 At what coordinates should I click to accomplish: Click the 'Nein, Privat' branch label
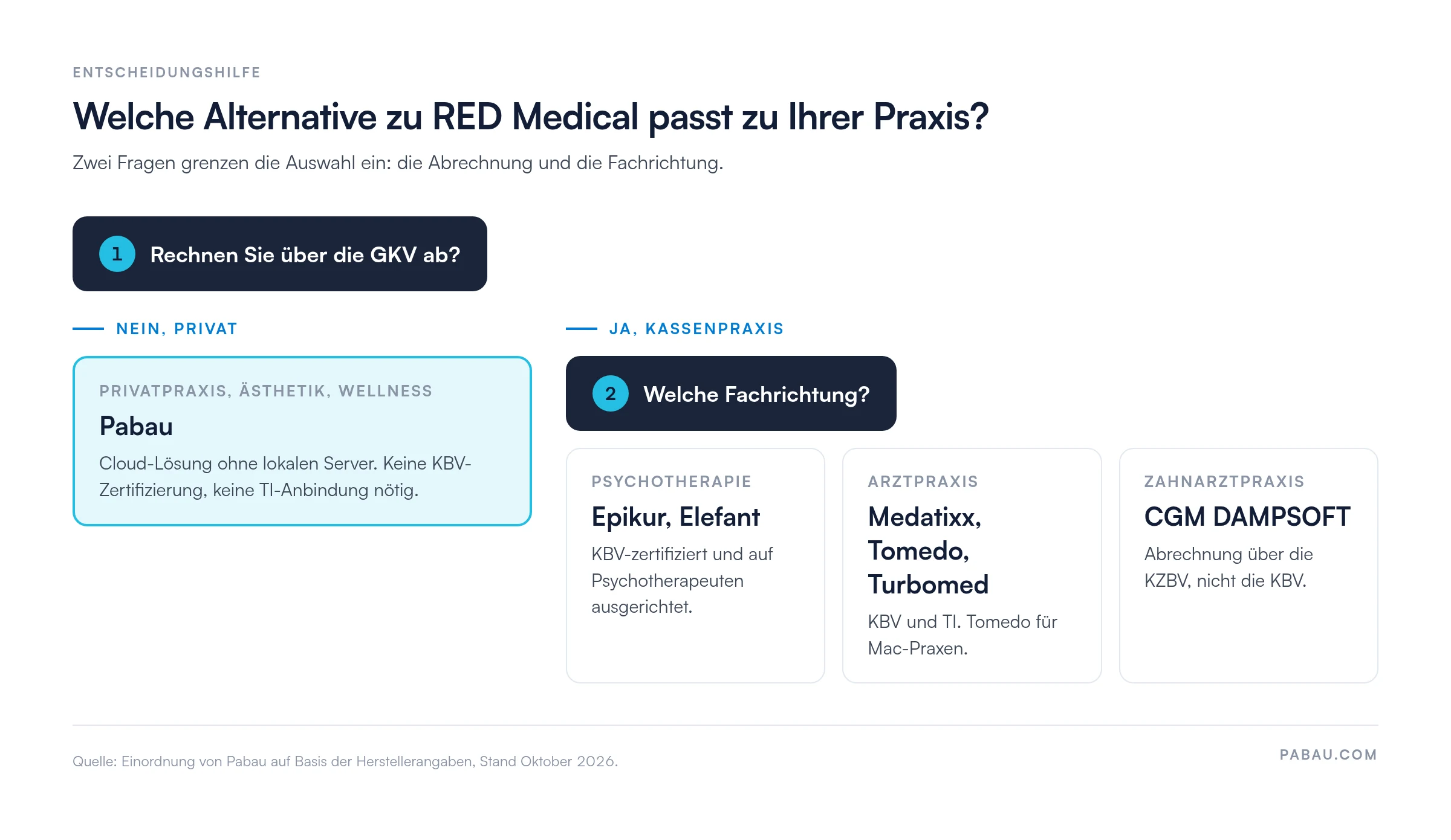click(x=177, y=329)
